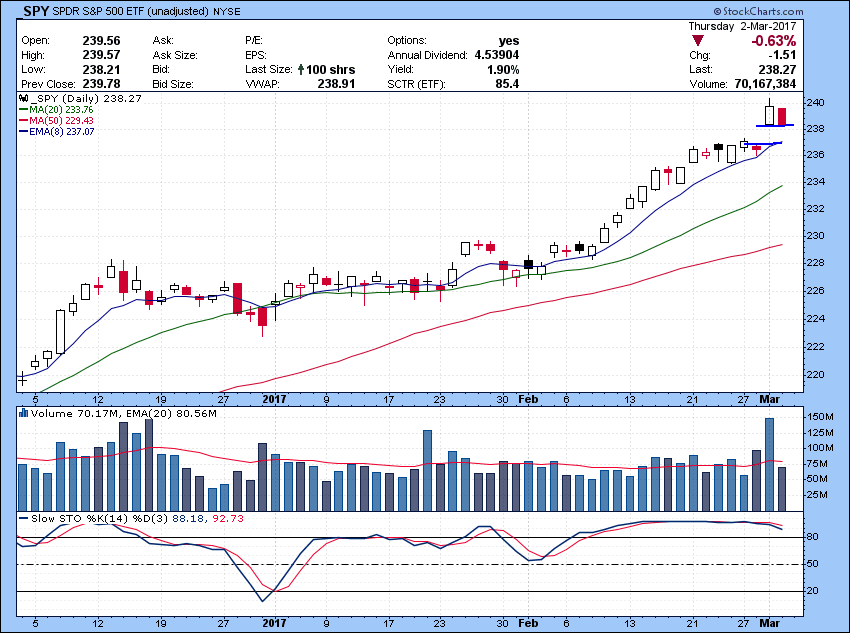Click the Options value yes
Viewport: 850px width, 633px height.
click(509, 41)
